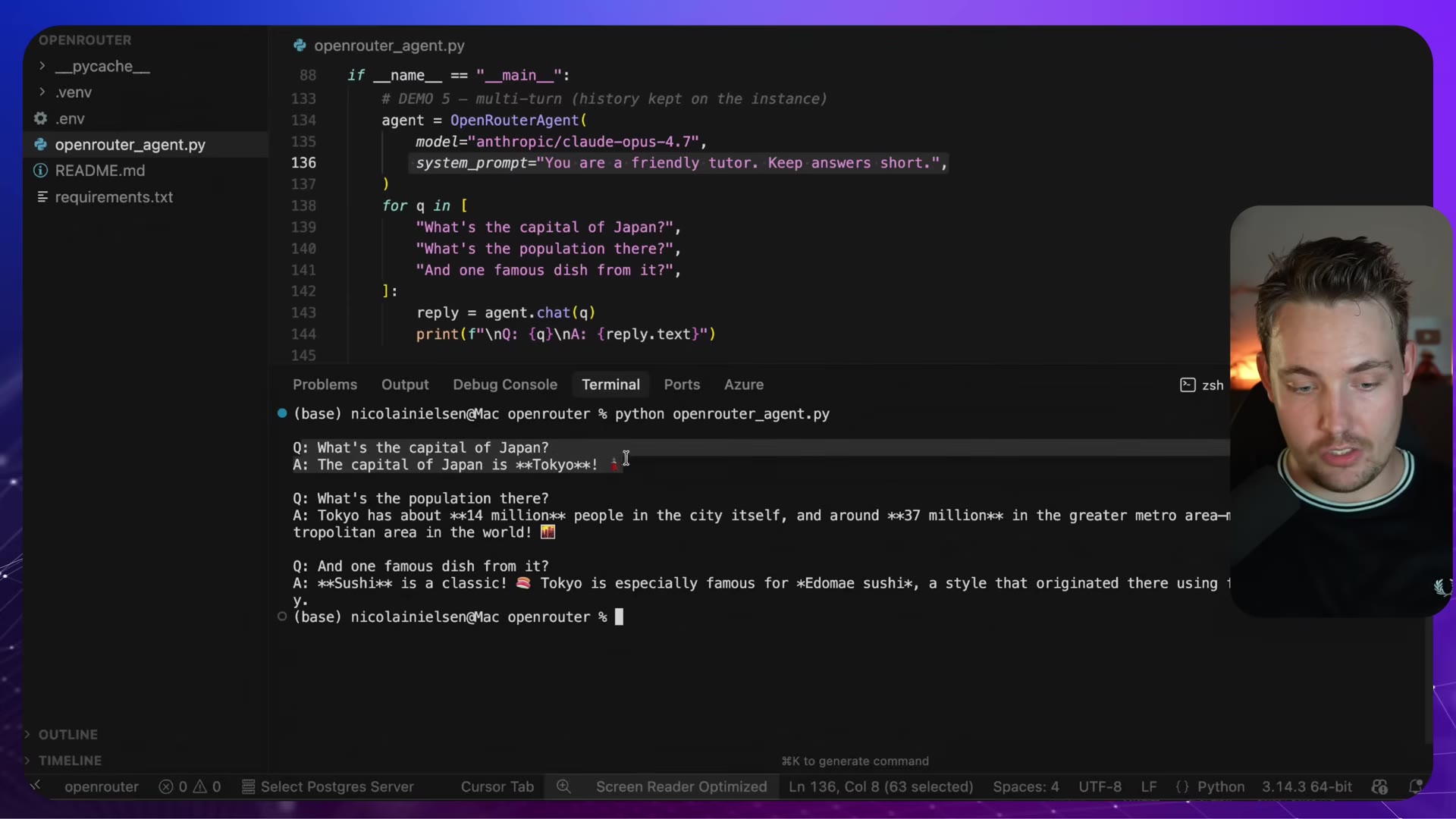This screenshot has width=1456, height=819.
Task: Switch to the Problems tab
Action: (325, 384)
